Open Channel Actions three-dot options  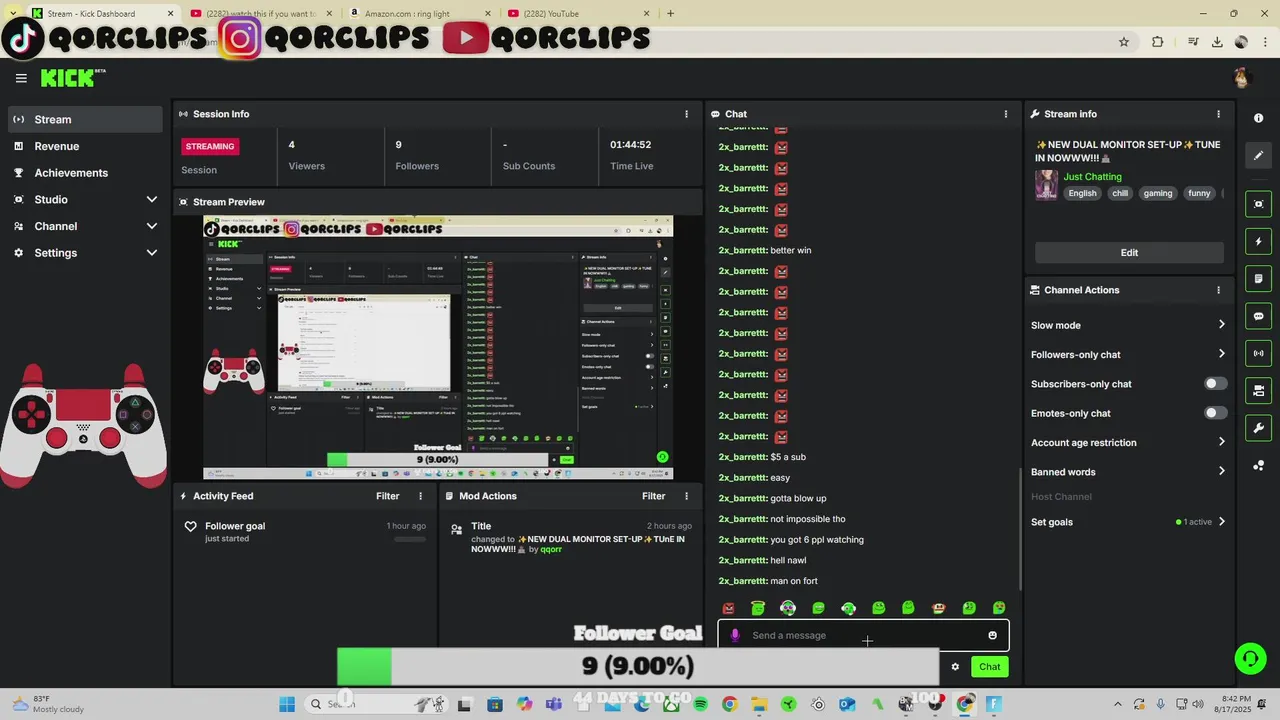1218,290
